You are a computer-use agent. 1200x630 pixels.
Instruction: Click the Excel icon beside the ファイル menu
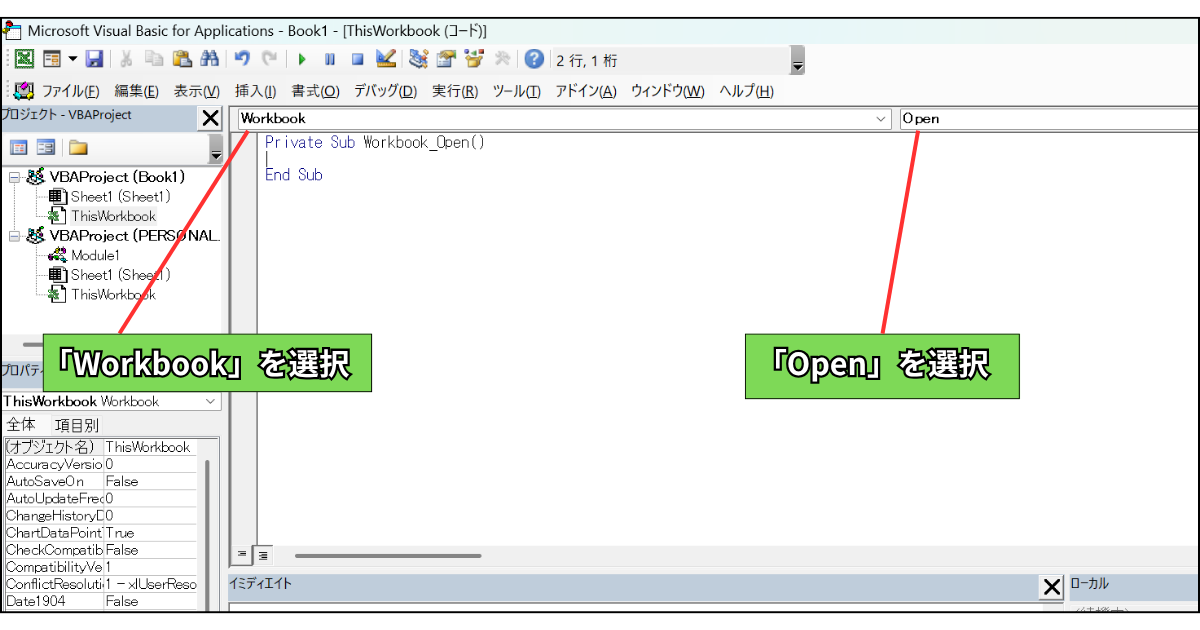(x=24, y=90)
